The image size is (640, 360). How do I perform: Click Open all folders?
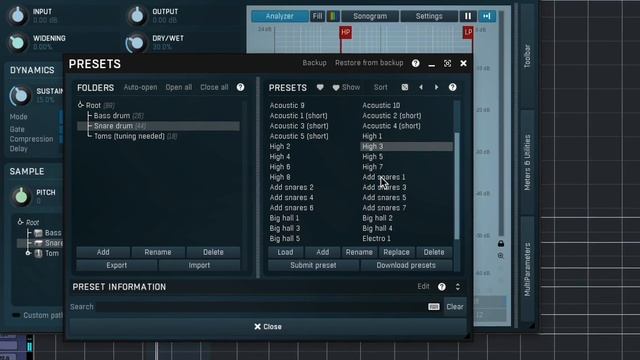[178, 87]
